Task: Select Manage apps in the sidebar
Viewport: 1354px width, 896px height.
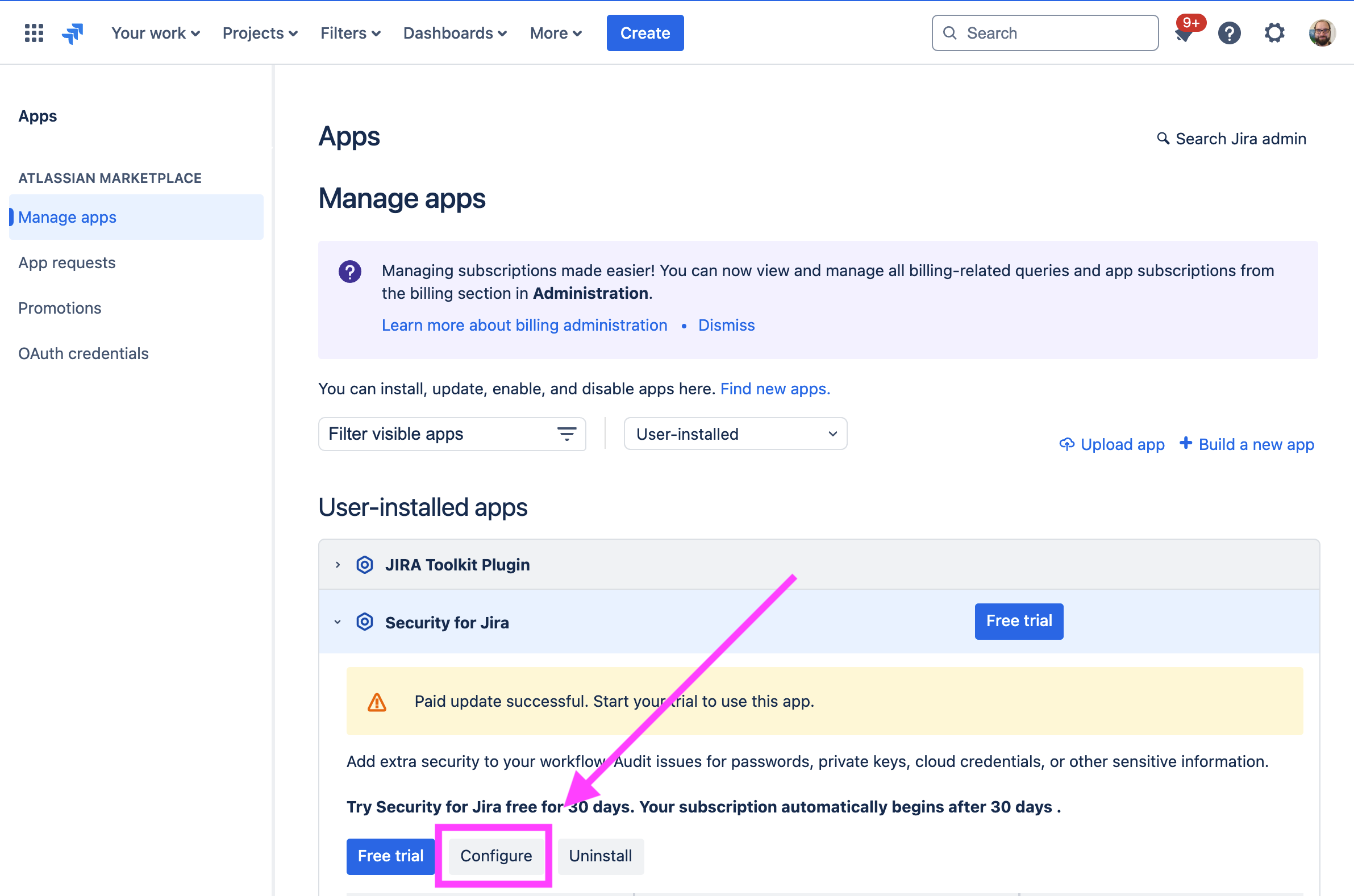Action: pos(136,217)
